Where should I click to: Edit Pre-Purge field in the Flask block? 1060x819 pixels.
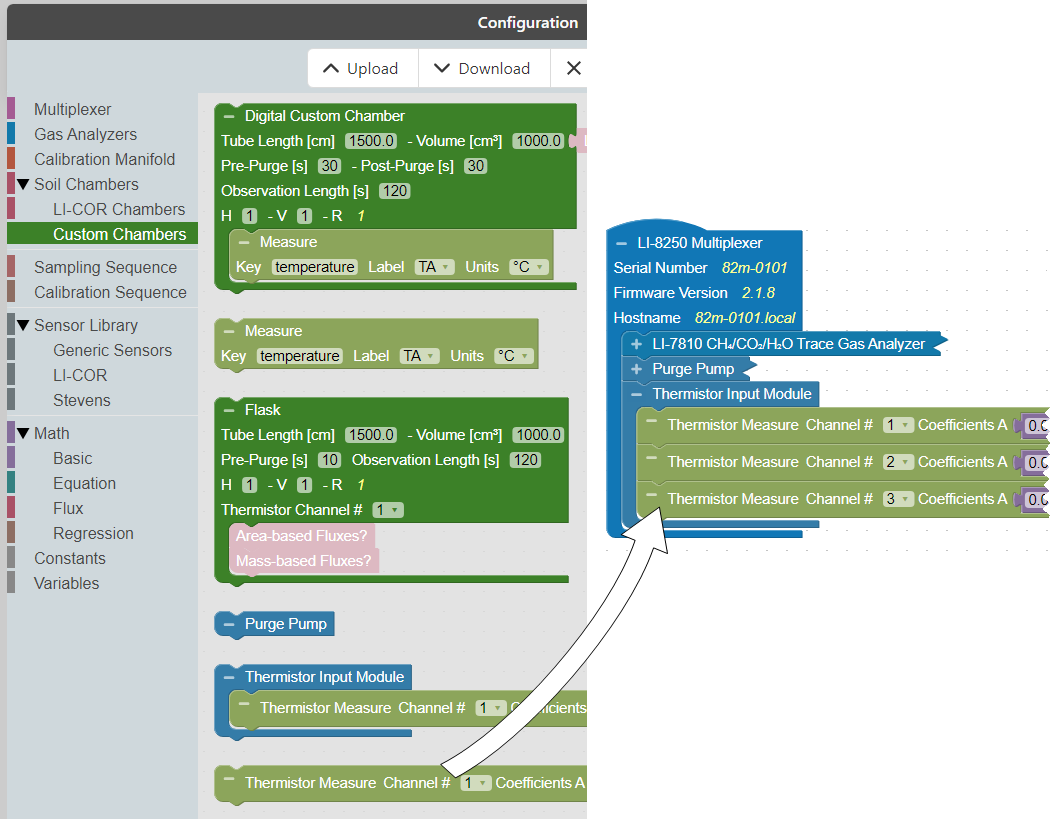(330, 460)
